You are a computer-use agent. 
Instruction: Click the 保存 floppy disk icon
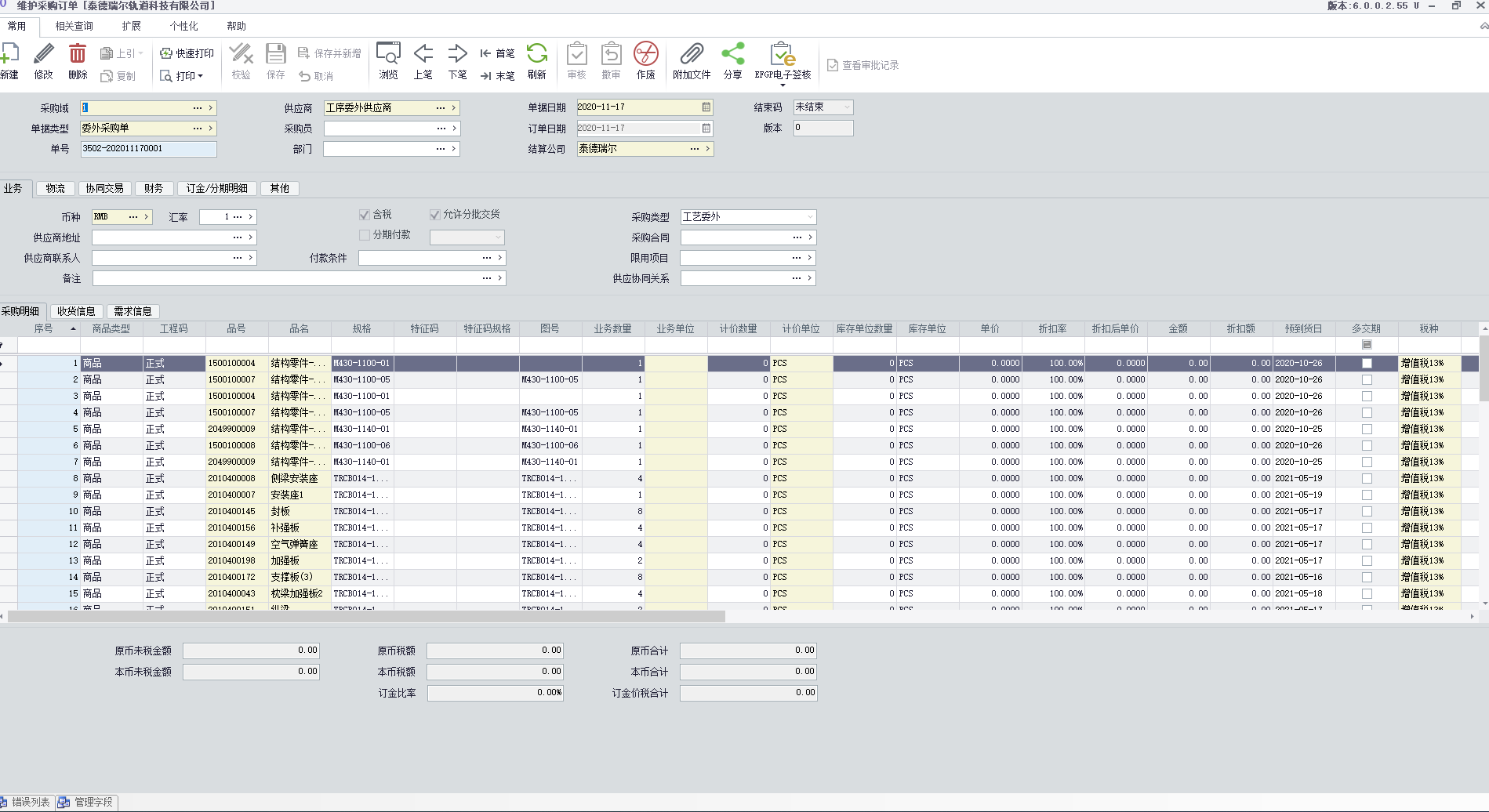276,54
